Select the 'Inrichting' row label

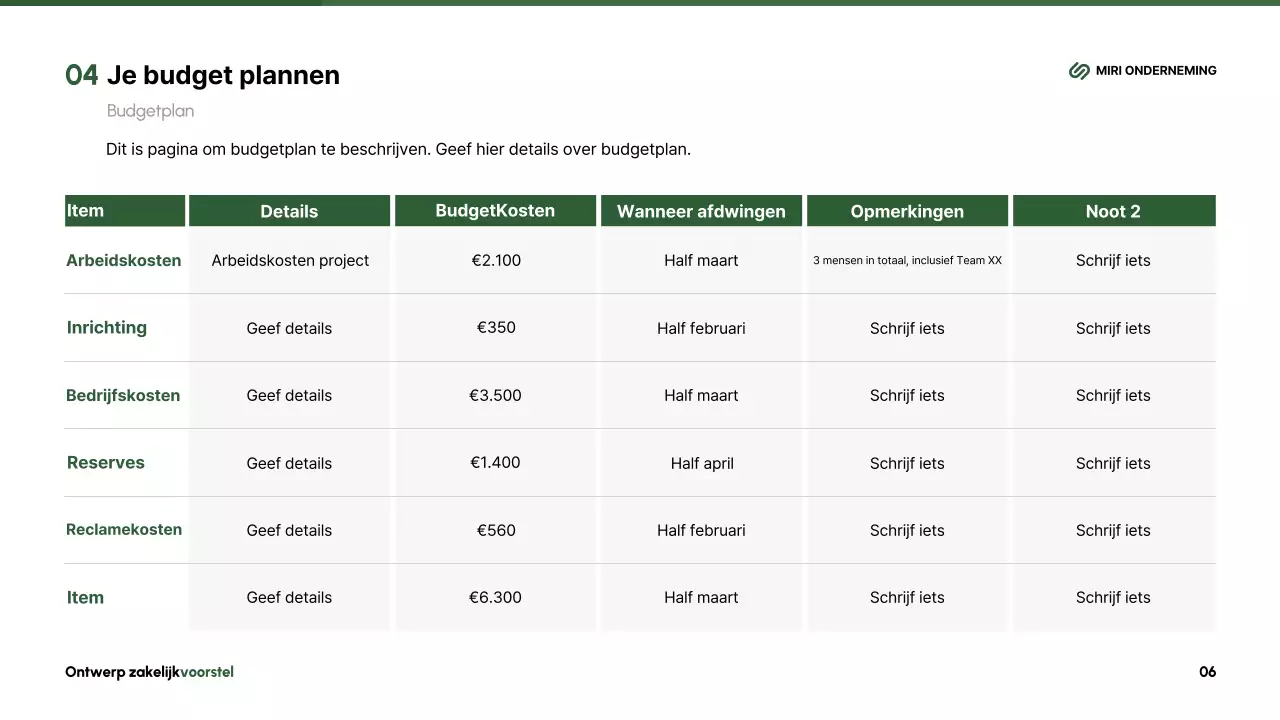click(x=107, y=328)
